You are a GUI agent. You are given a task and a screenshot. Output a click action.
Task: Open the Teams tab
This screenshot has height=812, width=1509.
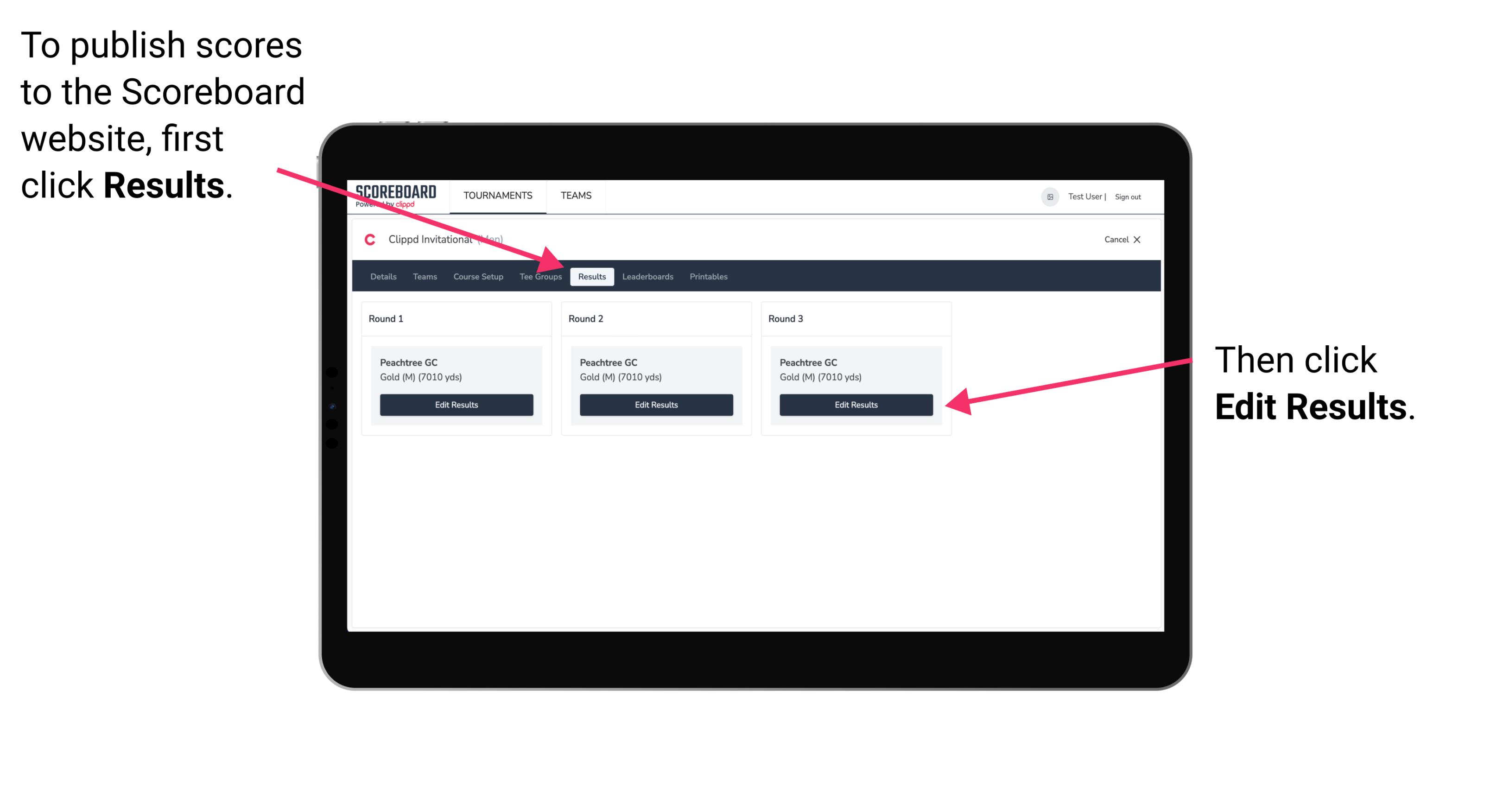click(x=422, y=277)
